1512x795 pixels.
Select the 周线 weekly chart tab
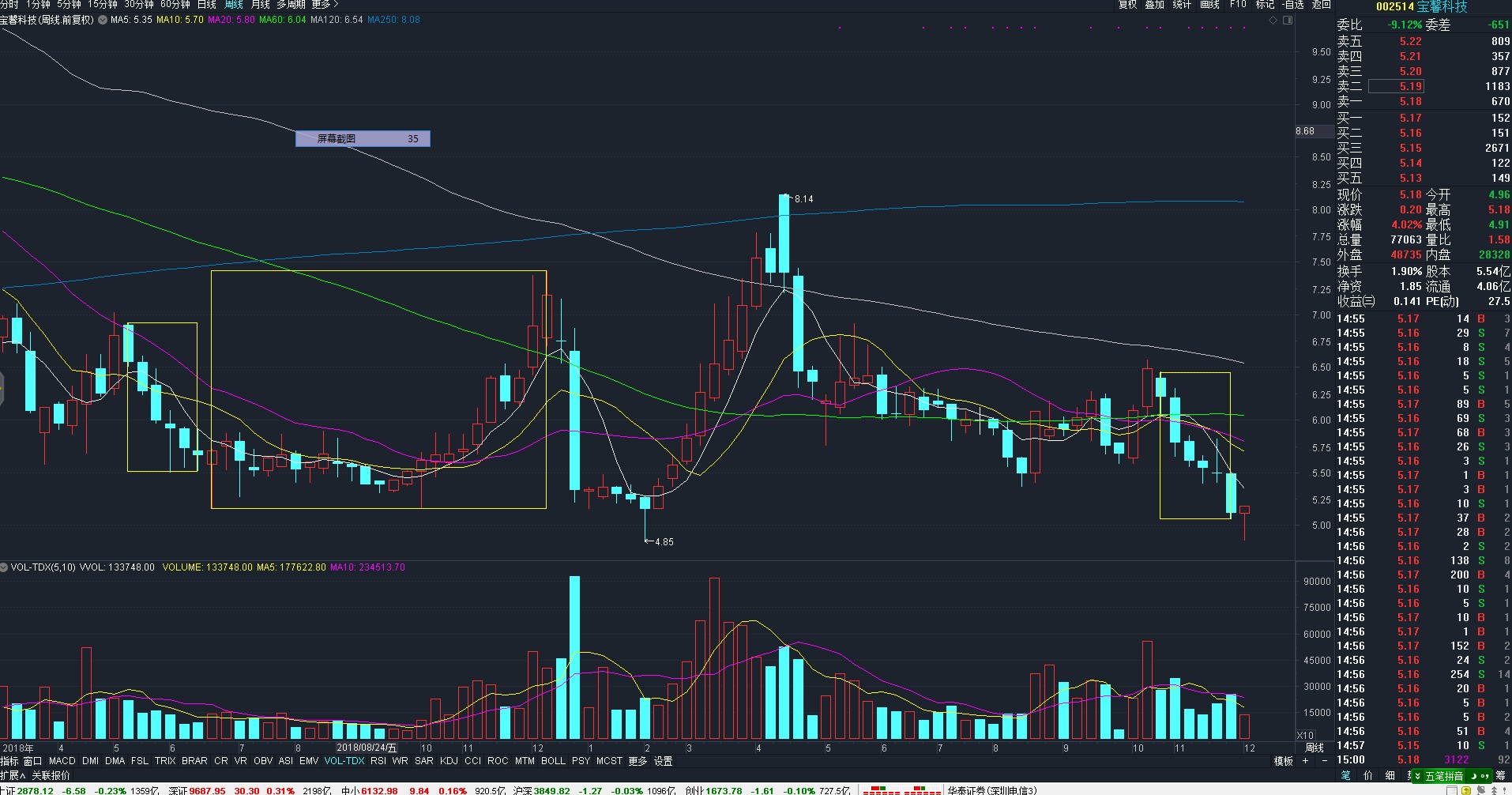(x=234, y=5)
